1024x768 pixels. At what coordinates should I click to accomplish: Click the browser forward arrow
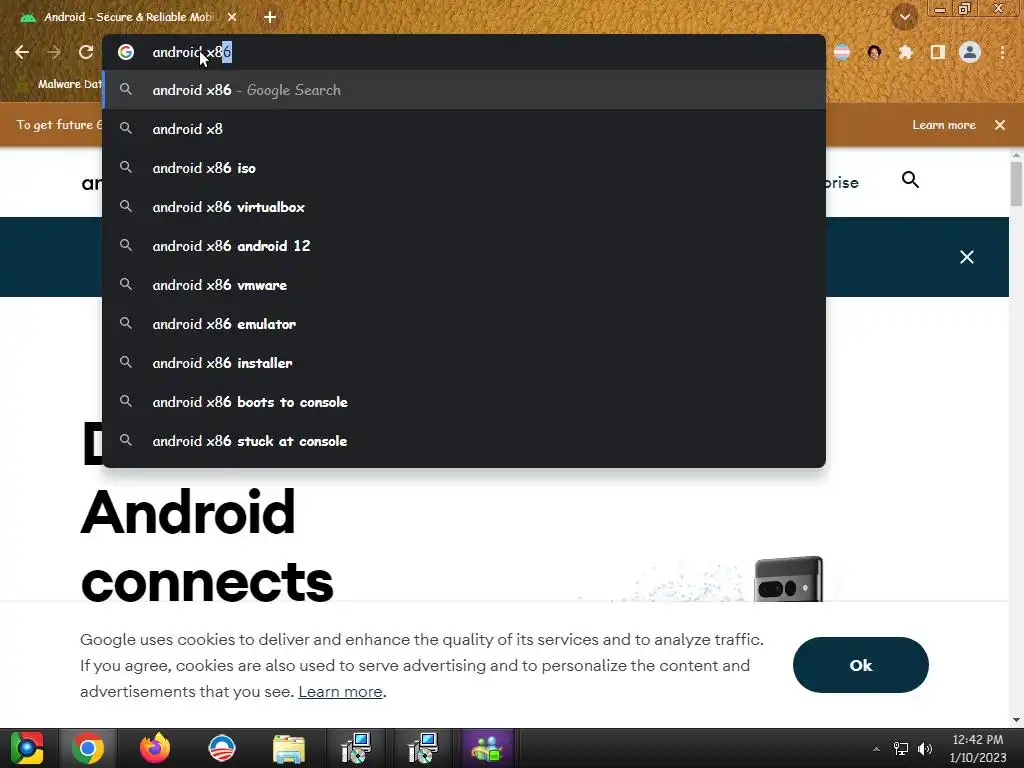coord(54,52)
